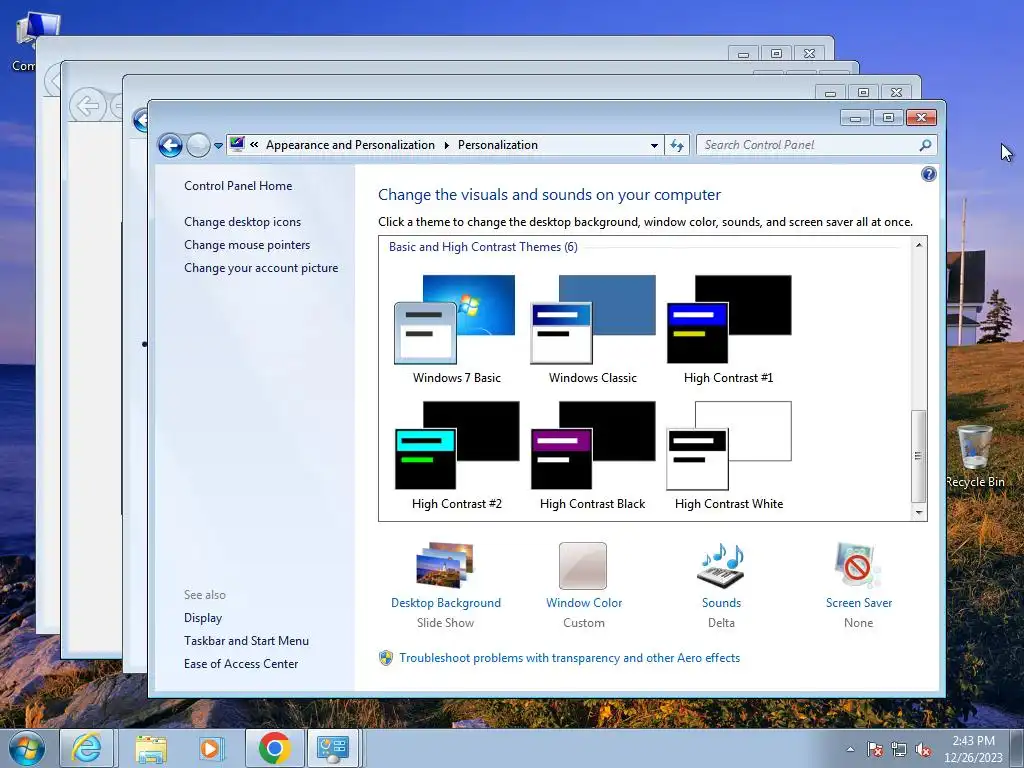
Task: Open Sounds music-note icon
Action: [721, 566]
